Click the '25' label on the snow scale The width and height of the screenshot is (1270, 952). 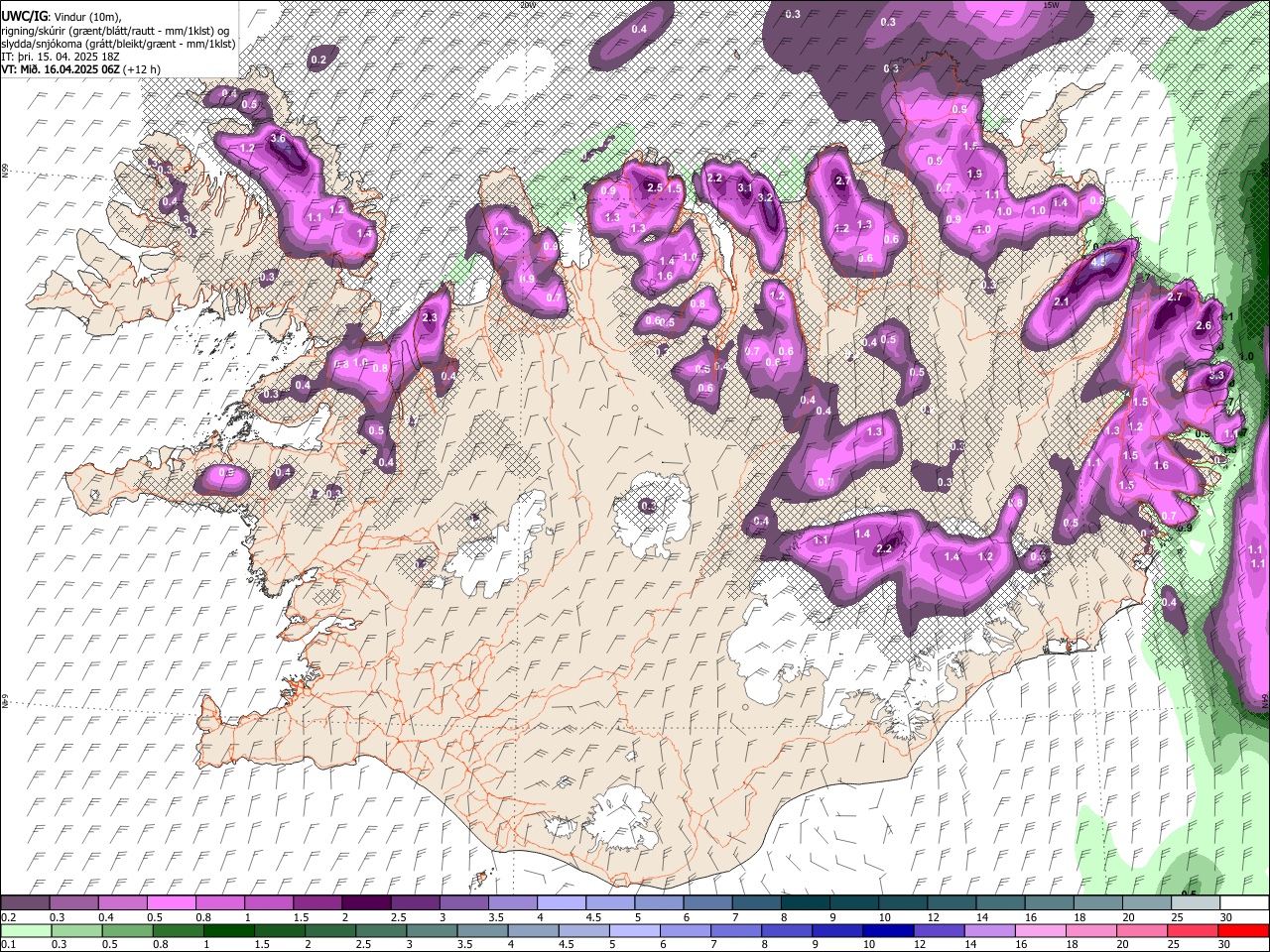tap(1176, 917)
